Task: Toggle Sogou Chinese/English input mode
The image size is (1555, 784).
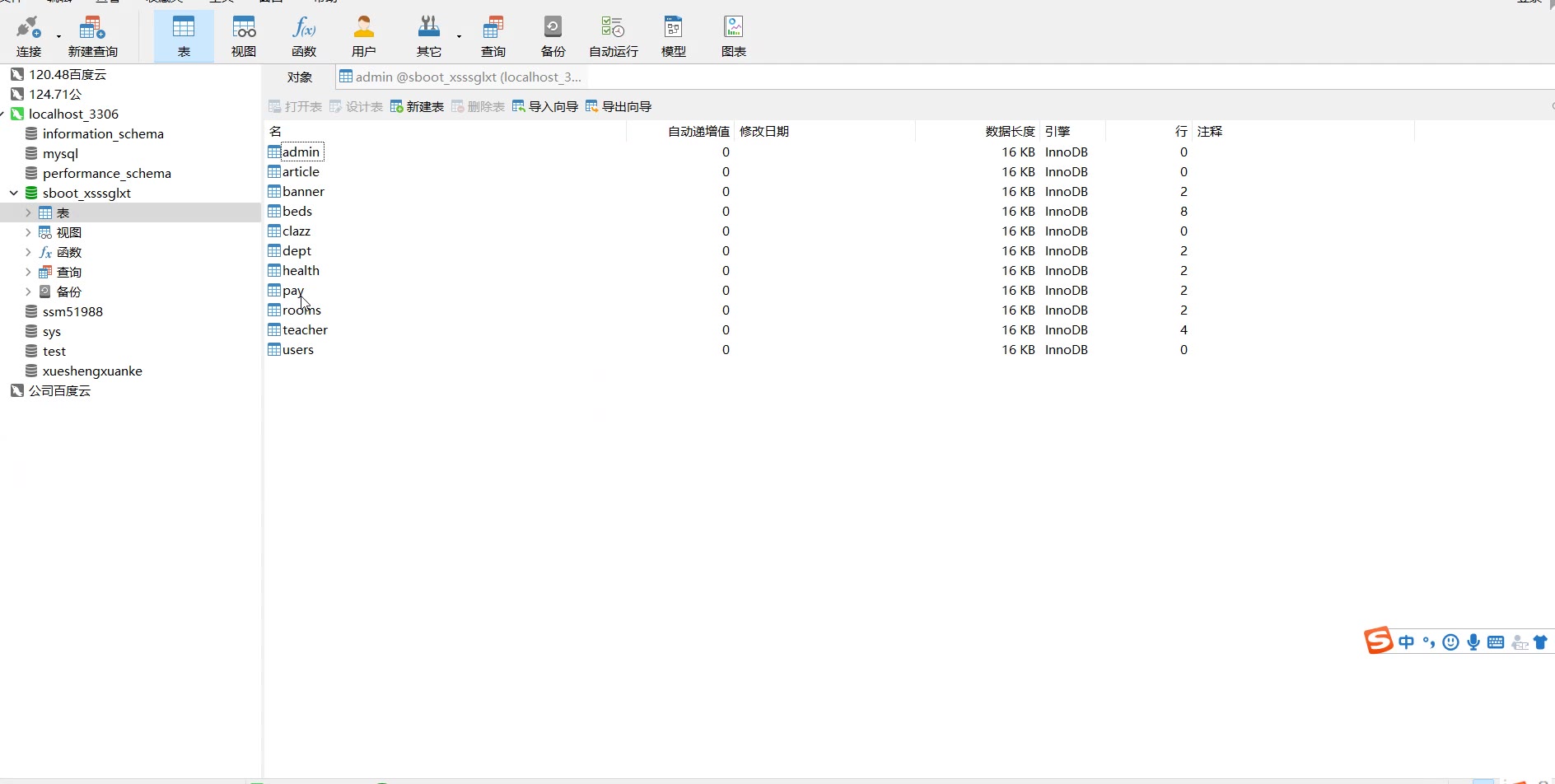Action: point(1407,642)
